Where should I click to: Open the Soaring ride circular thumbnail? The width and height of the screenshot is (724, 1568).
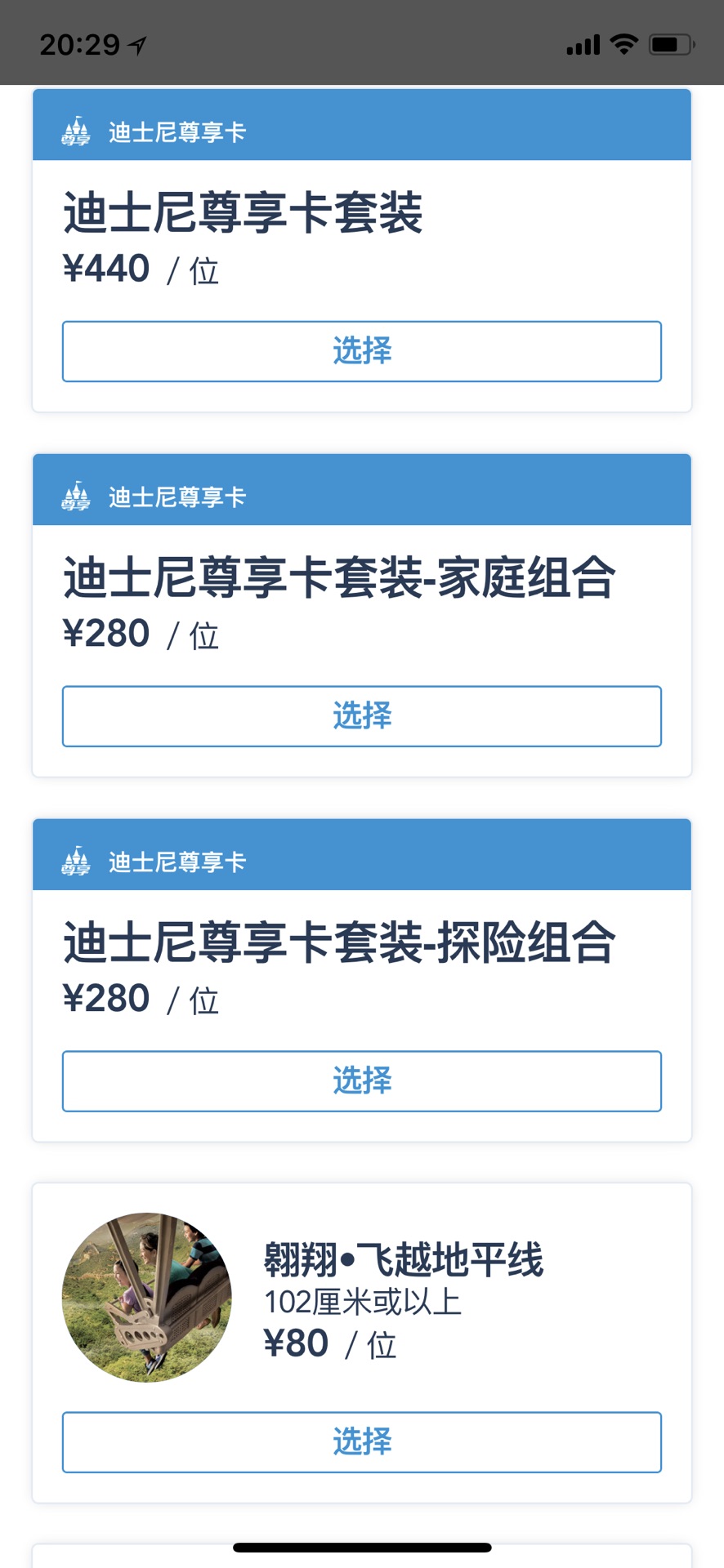click(x=147, y=1298)
